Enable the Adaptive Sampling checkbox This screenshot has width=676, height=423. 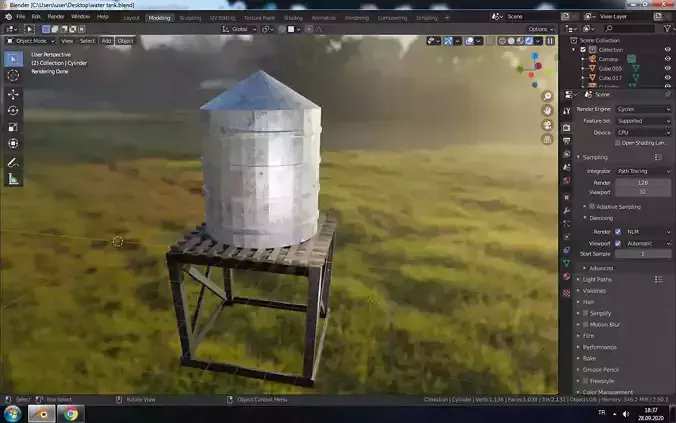[592, 207]
